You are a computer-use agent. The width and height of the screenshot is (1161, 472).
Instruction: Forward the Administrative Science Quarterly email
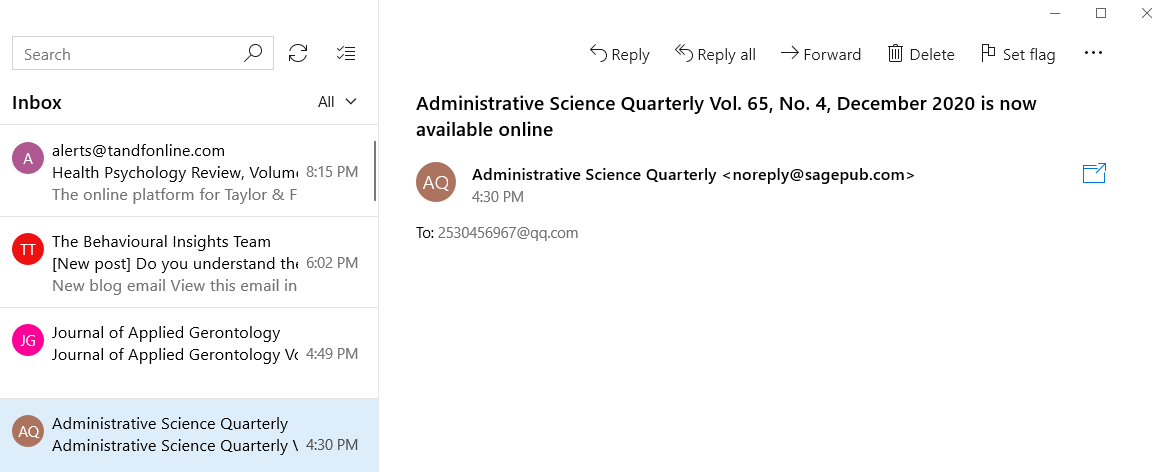[x=820, y=54]
